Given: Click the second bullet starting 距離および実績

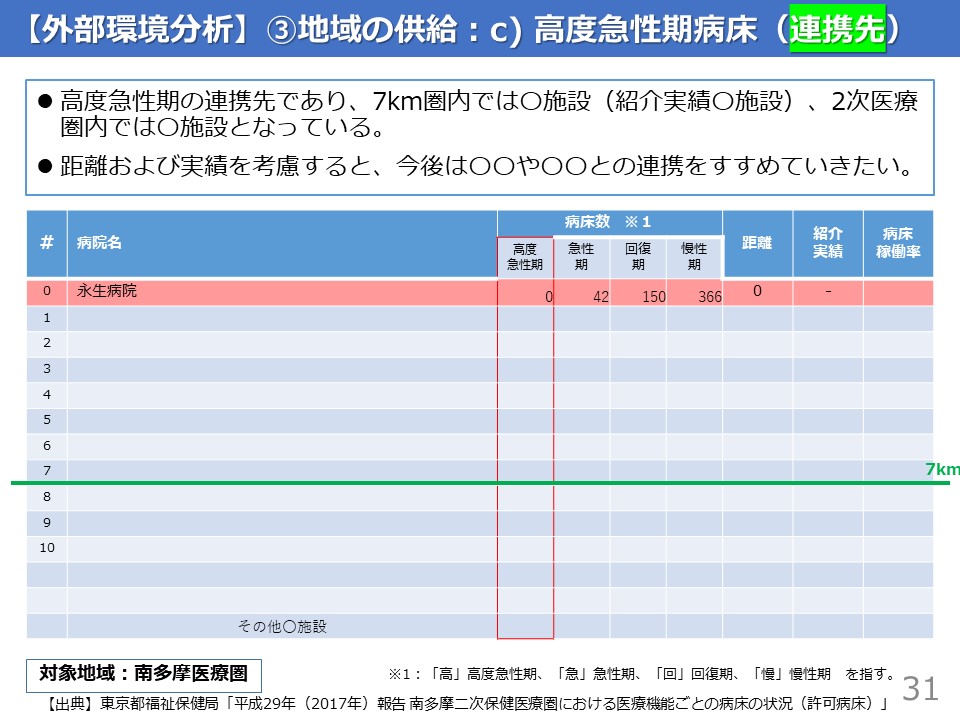Looking at the screenshot, I should click(476, 166).
